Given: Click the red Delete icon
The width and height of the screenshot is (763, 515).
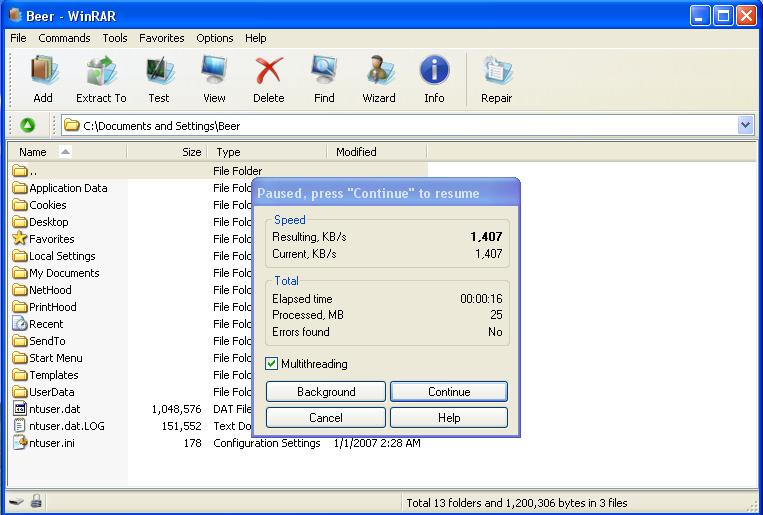Looking at the screenshot, I should 269,71.
